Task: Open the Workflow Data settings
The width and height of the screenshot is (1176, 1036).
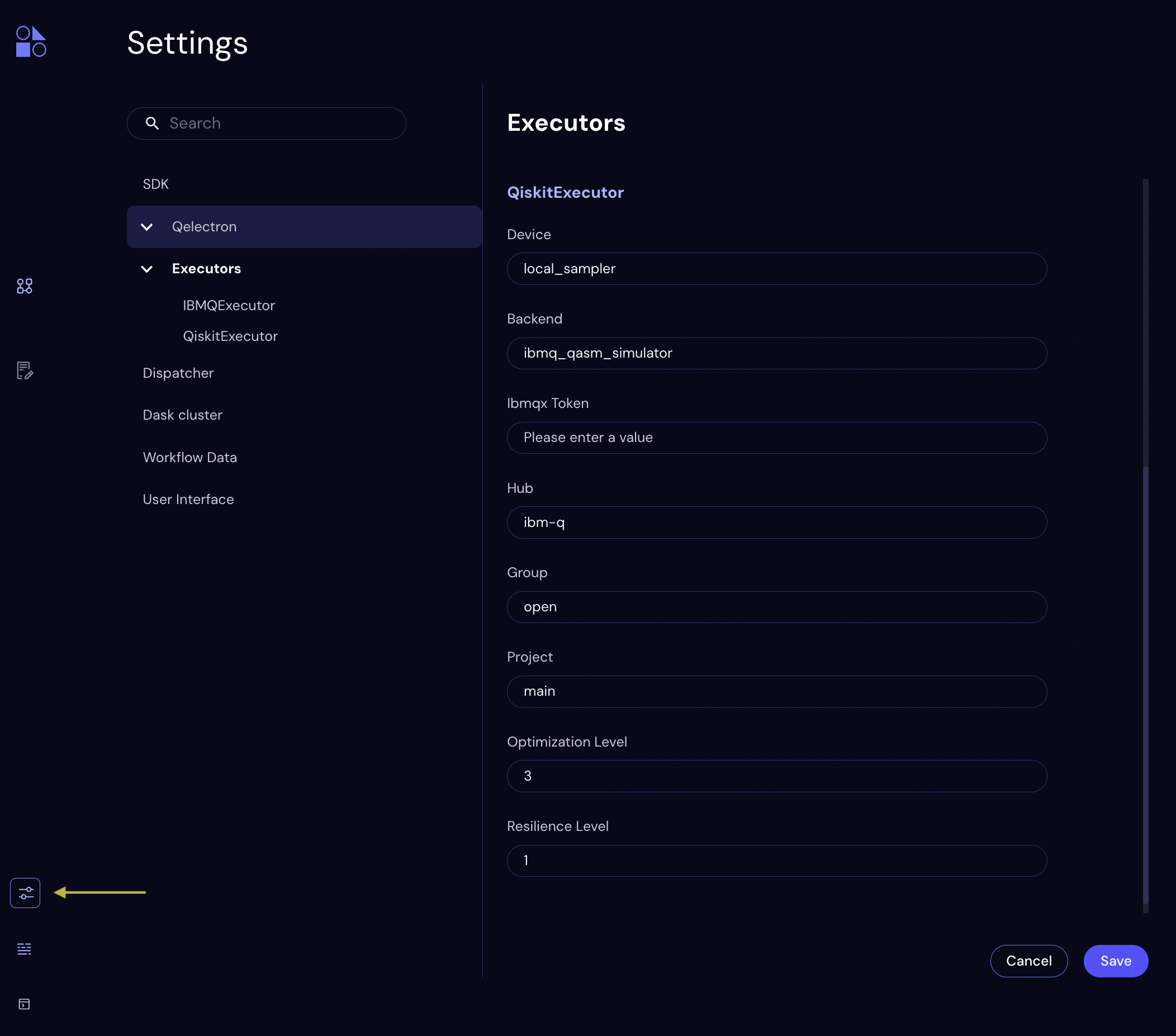Action: [x=189, y=457]
